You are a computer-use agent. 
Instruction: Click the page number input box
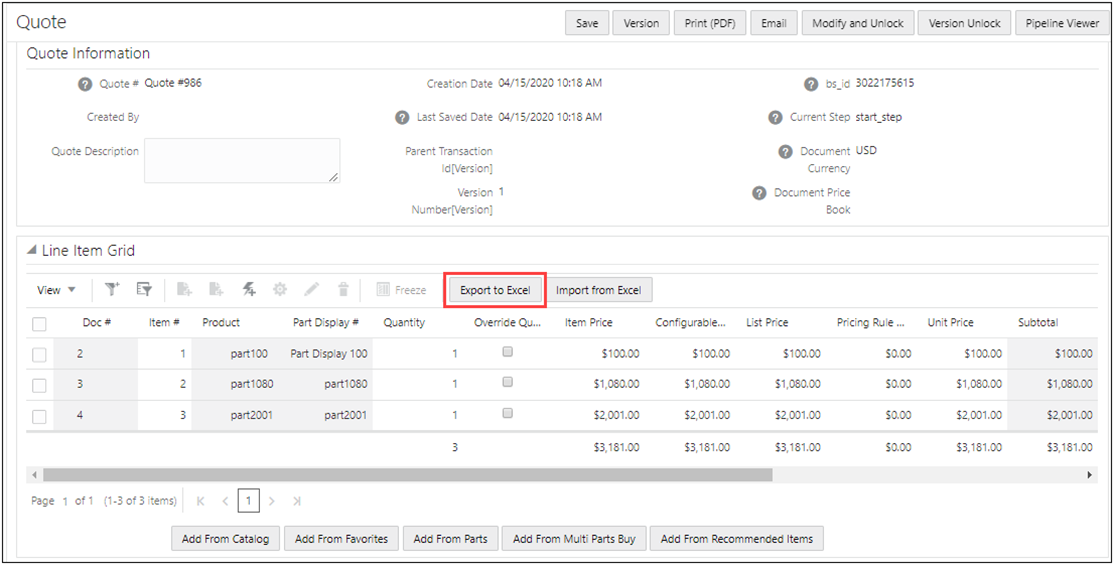coord(249,501)
